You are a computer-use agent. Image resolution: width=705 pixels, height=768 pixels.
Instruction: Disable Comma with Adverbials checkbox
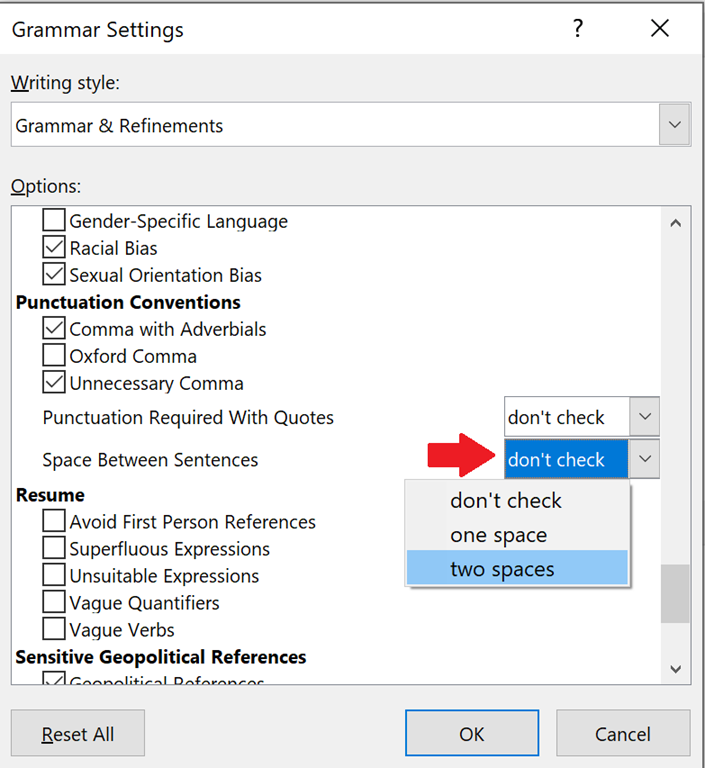point(55,329)
